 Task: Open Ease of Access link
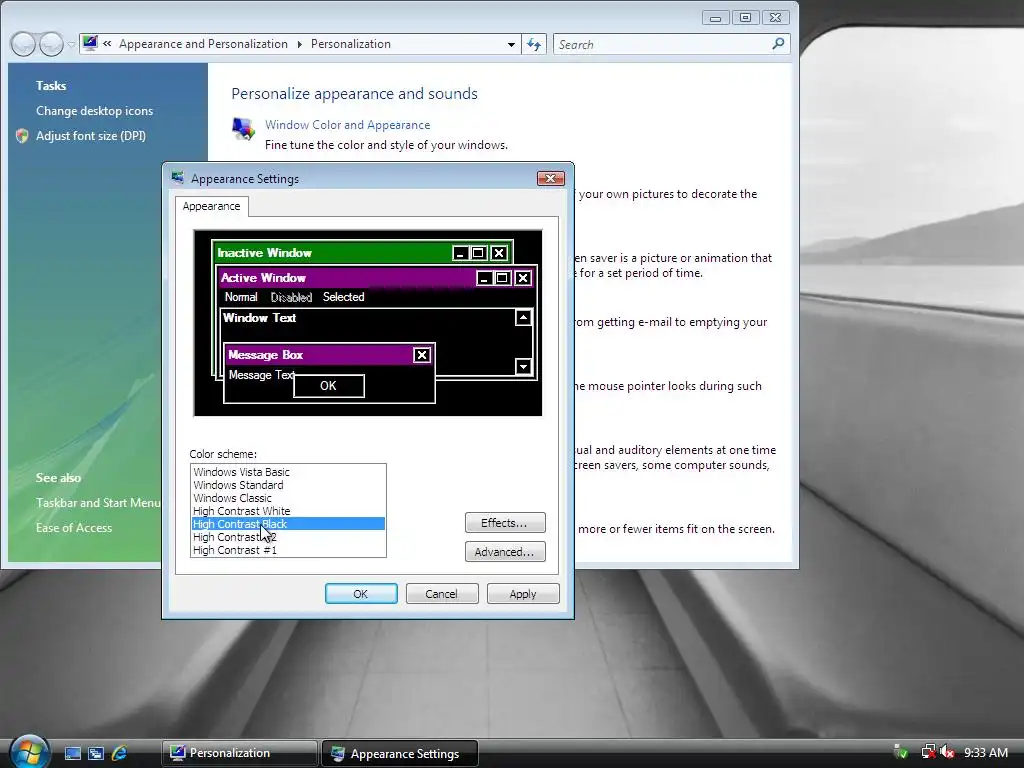tap(74, 528)
